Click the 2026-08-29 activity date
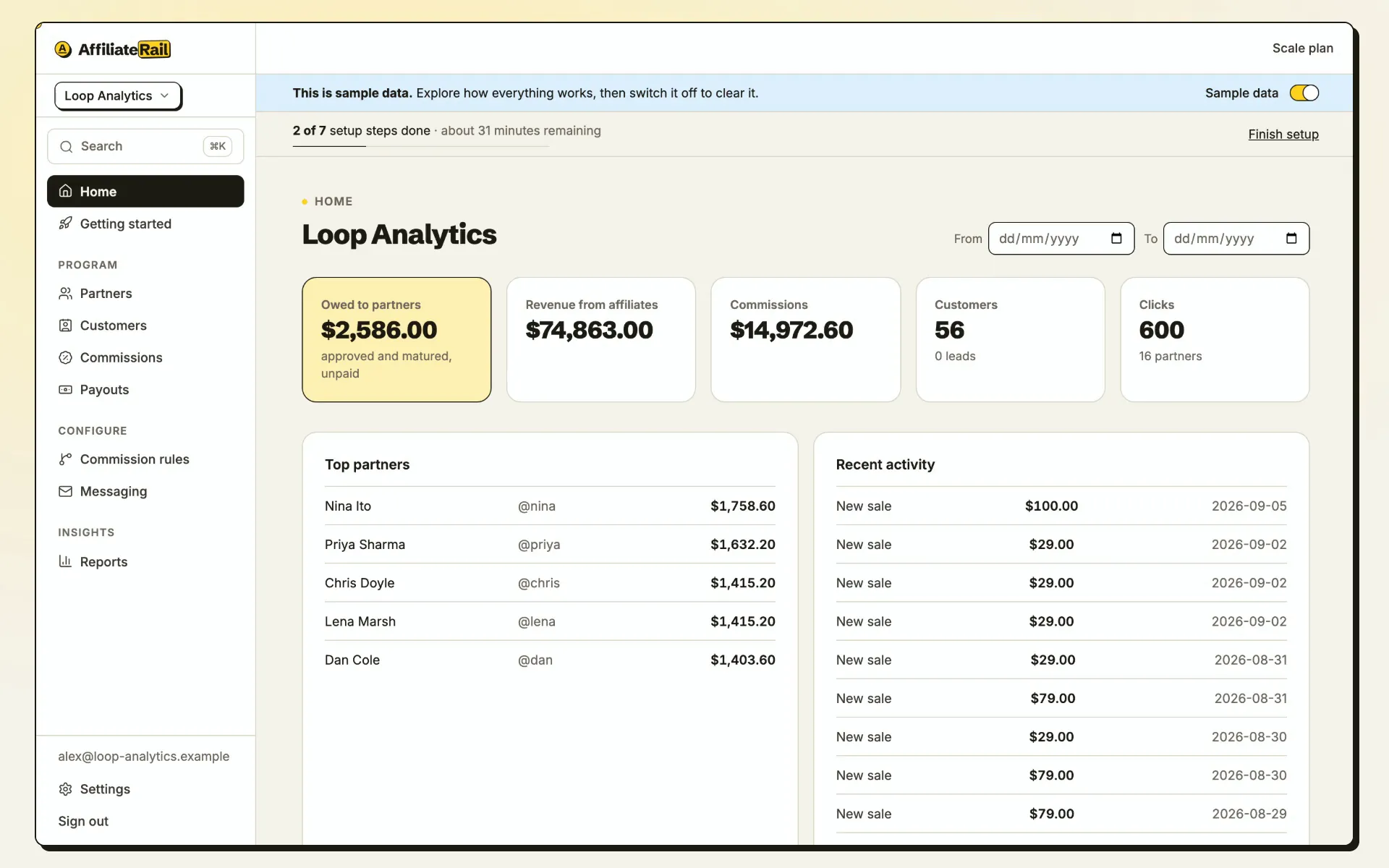The height and width of the screenshot is (868, 1389). [x=1249, y=814]
